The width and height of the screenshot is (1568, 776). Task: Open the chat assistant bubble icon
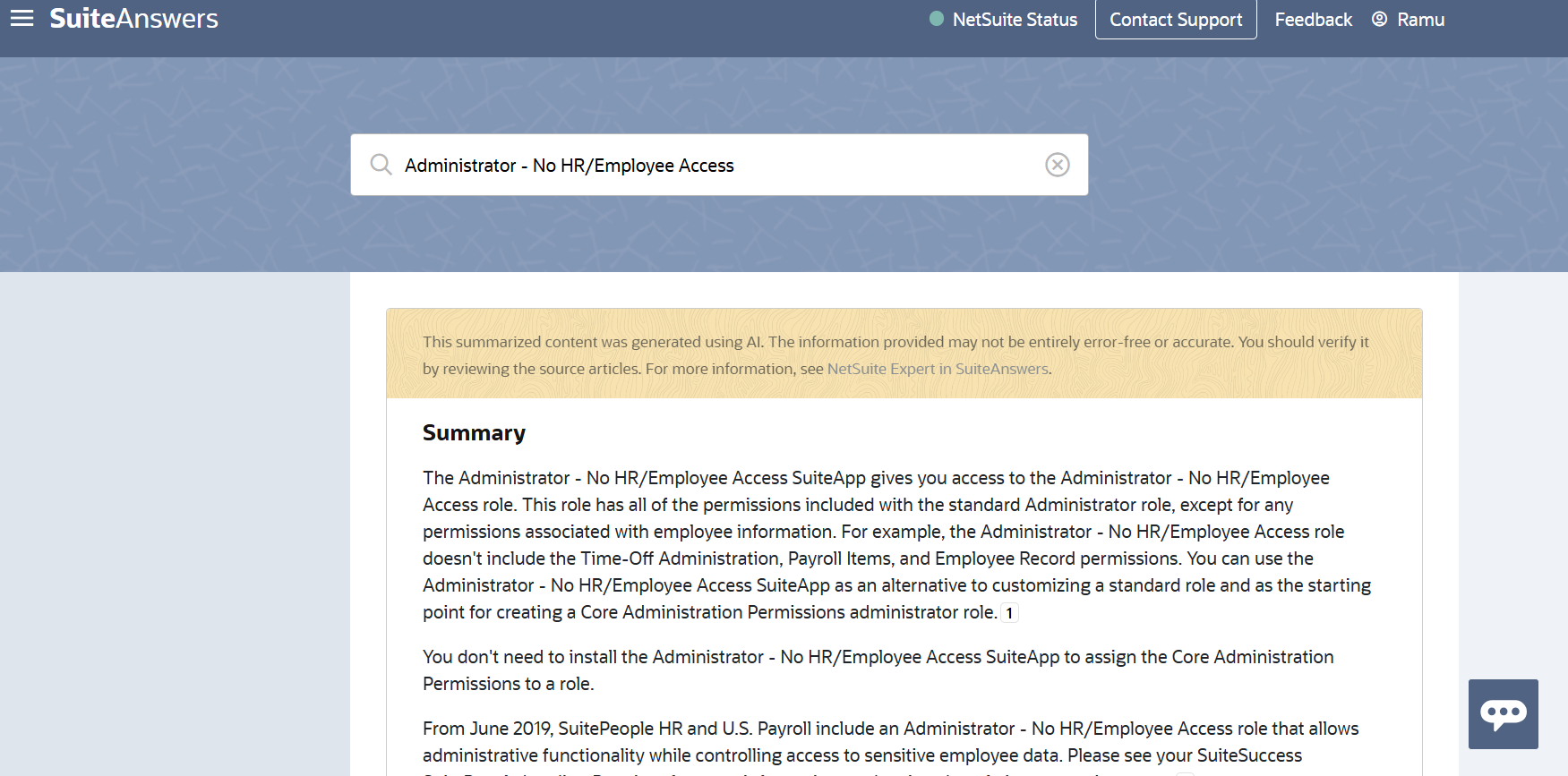click(1504, 714)
